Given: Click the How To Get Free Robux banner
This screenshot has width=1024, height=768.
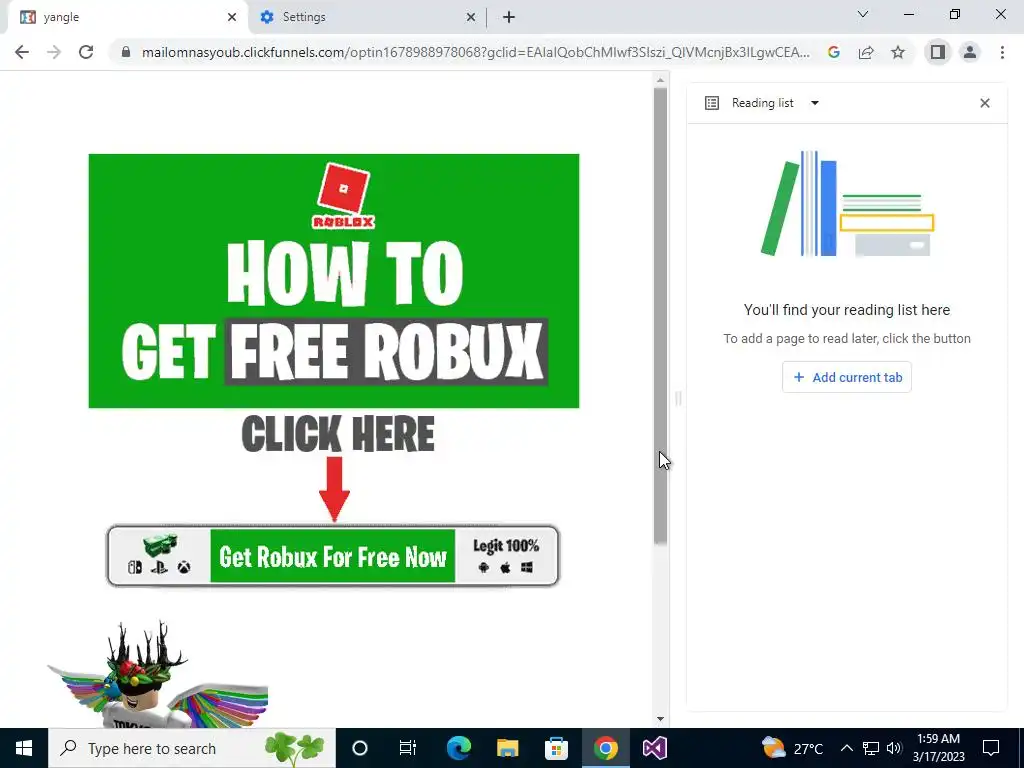Looking at the screenshot, I should pos(334,281).
